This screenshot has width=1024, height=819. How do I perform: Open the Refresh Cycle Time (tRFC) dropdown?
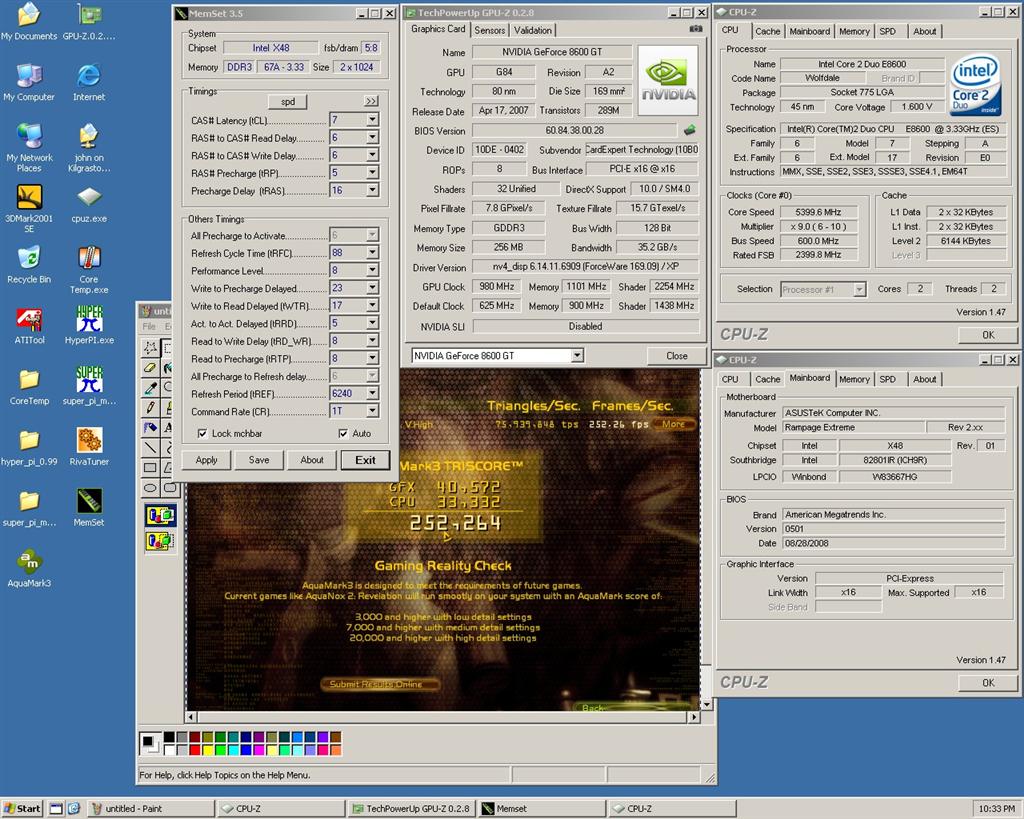[x=372, y=252]
